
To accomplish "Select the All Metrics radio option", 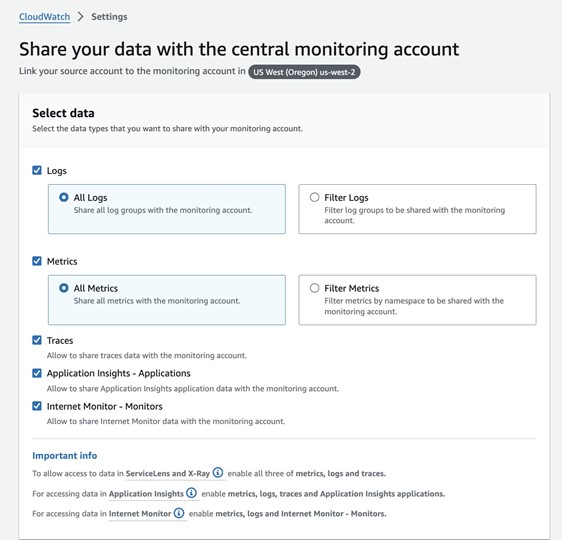I will pyautogui.click(x=64, y=288).
